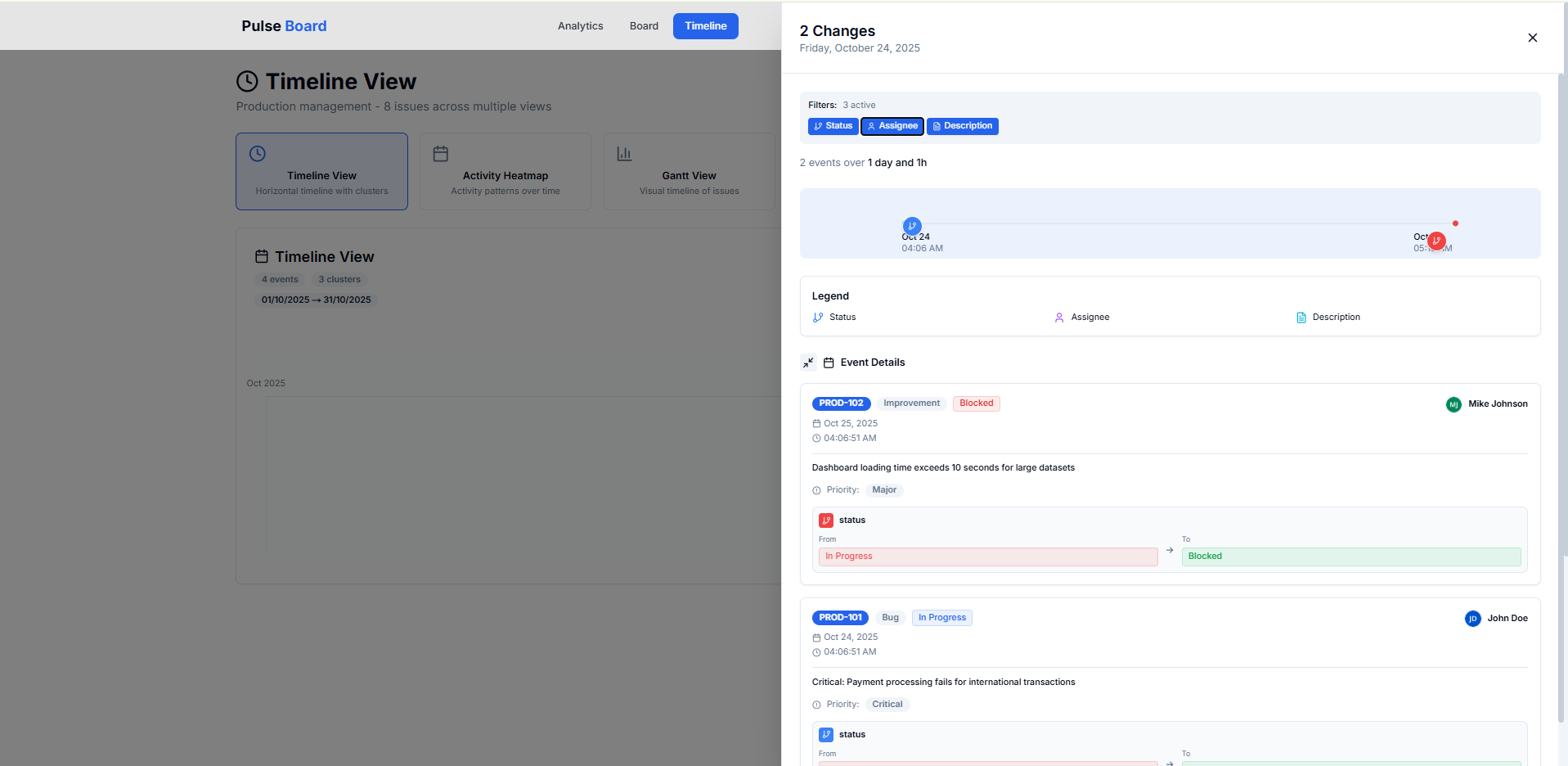The image size is (1568, 766).
Task: Click the blue Oct 24 timeline marker
Action: (x=912, y=226)
